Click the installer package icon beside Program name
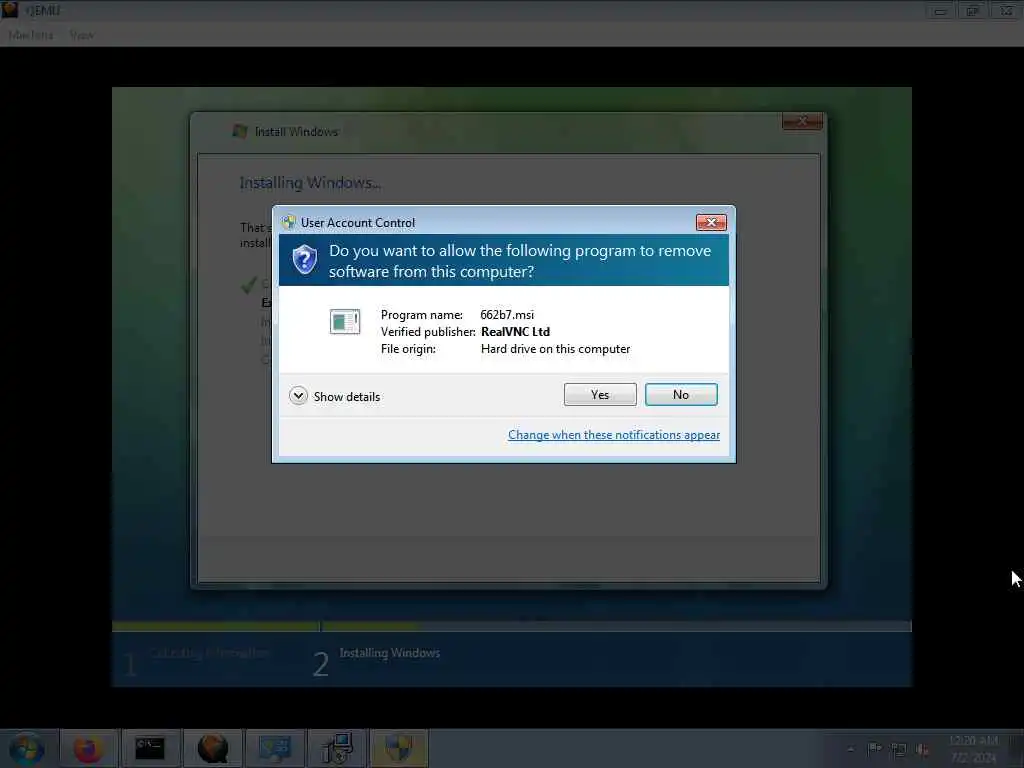 click(345, 321)
